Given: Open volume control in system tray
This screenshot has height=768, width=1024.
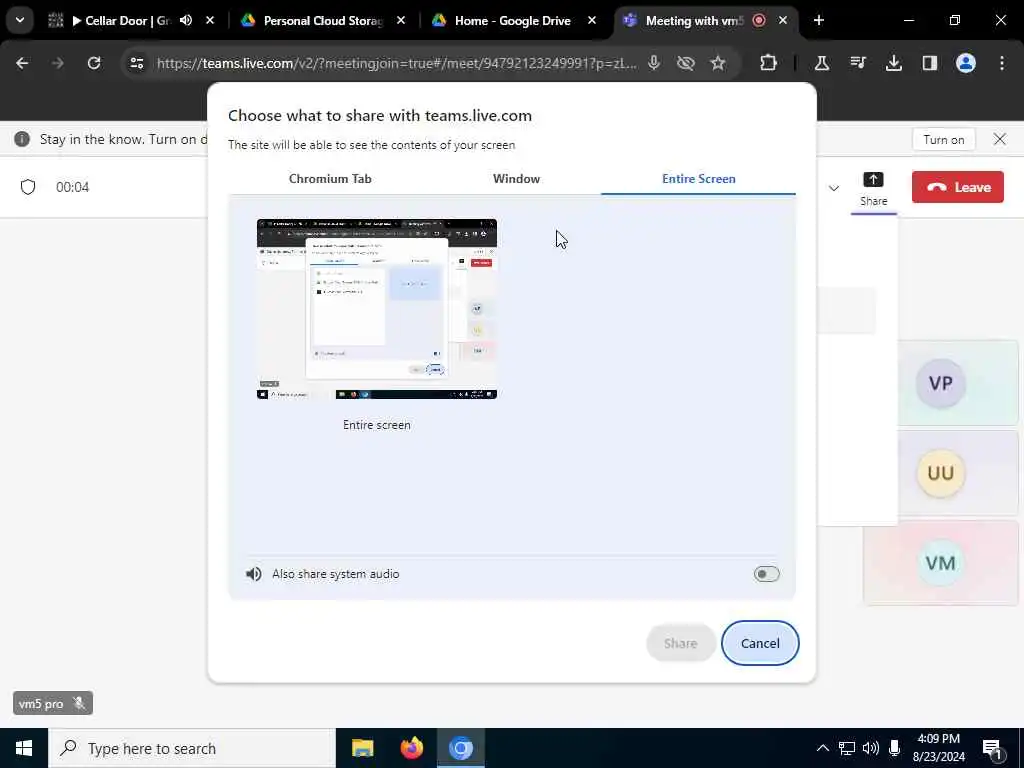Looking at the screenshot, I should [871, 748].
